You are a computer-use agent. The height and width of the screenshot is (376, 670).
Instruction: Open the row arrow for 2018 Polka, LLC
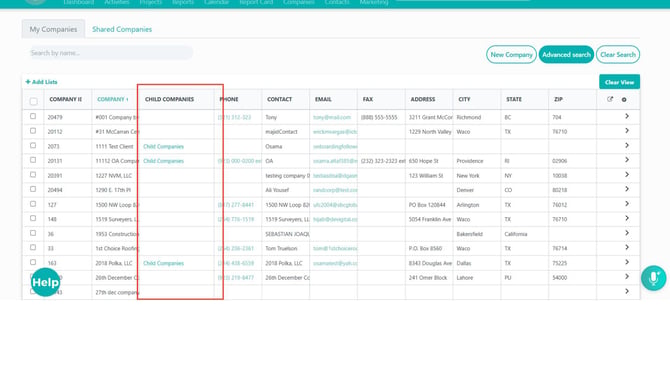click(x=627, y=262)
